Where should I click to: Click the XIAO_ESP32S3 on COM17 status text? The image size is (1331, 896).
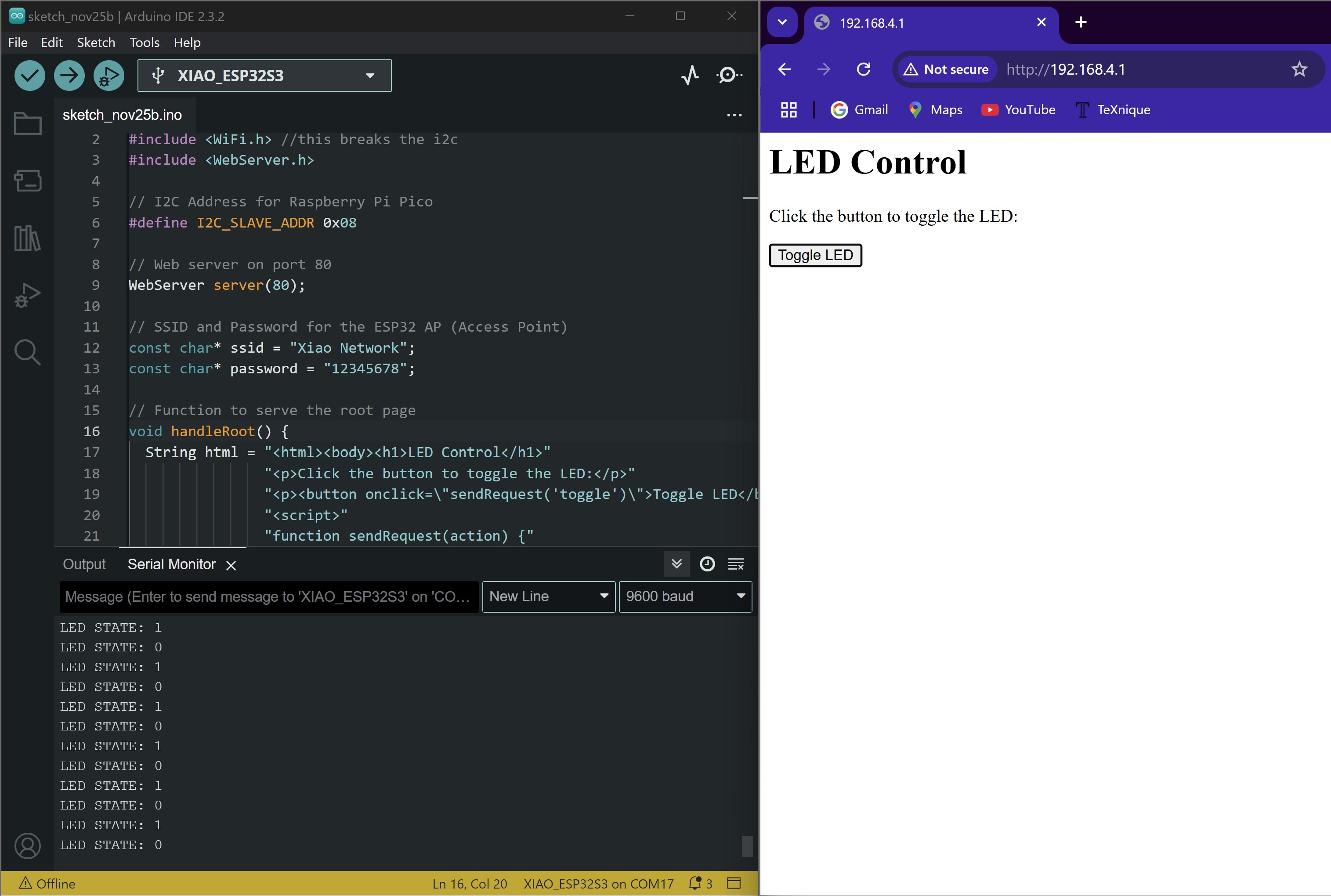point(598,883)
